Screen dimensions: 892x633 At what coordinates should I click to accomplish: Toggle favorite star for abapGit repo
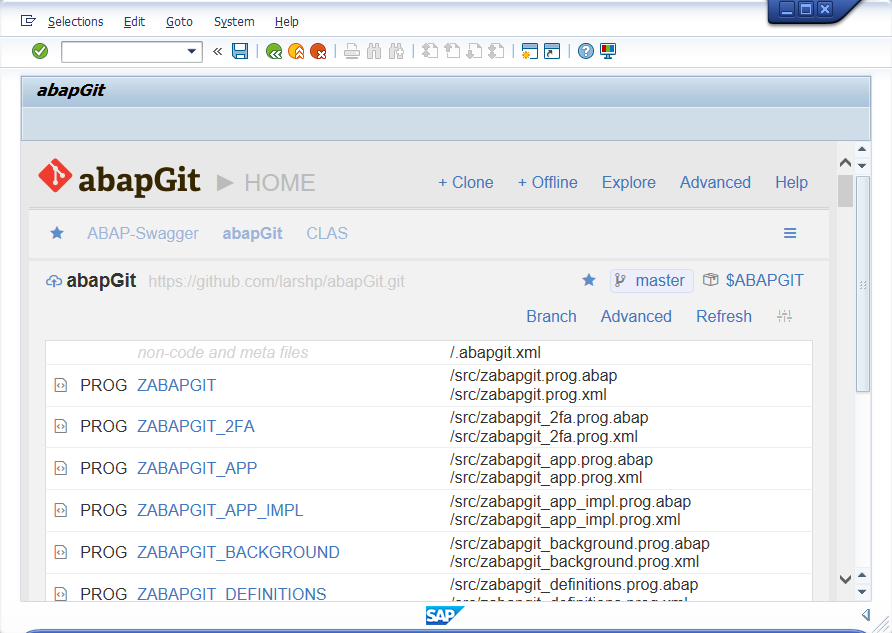coord(589,280)
